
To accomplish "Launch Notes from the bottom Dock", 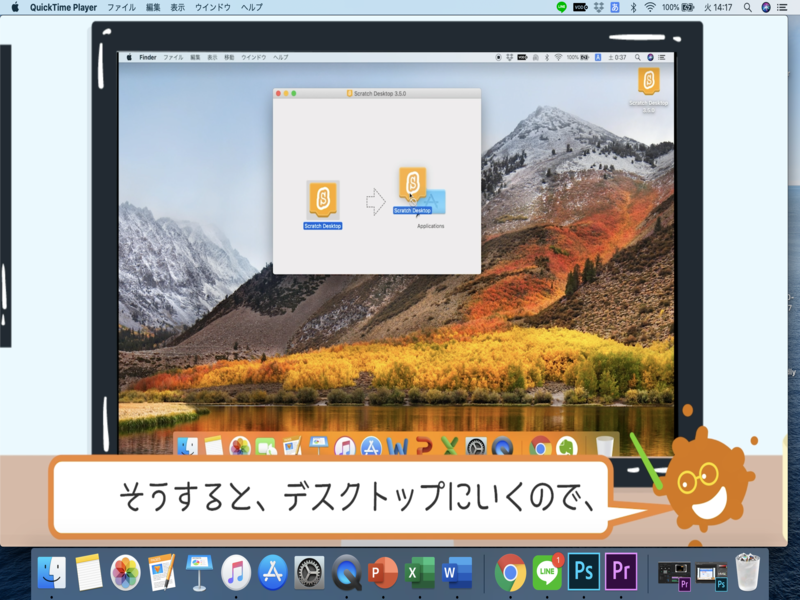I will 89,572.
